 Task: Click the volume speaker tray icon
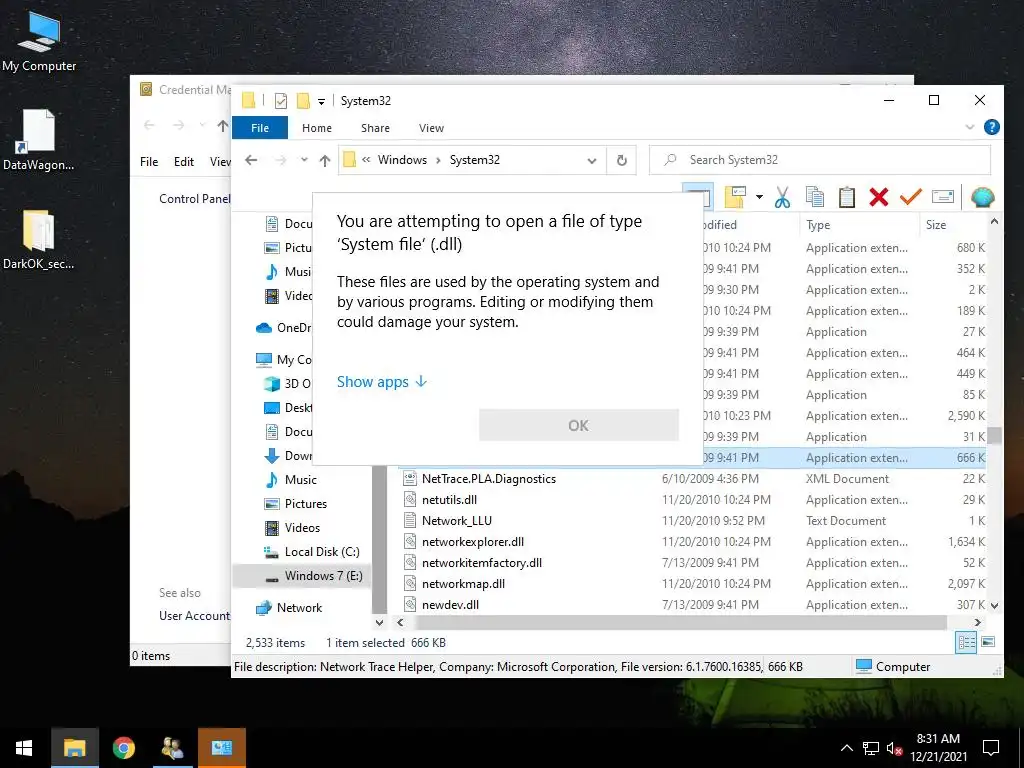894,748
